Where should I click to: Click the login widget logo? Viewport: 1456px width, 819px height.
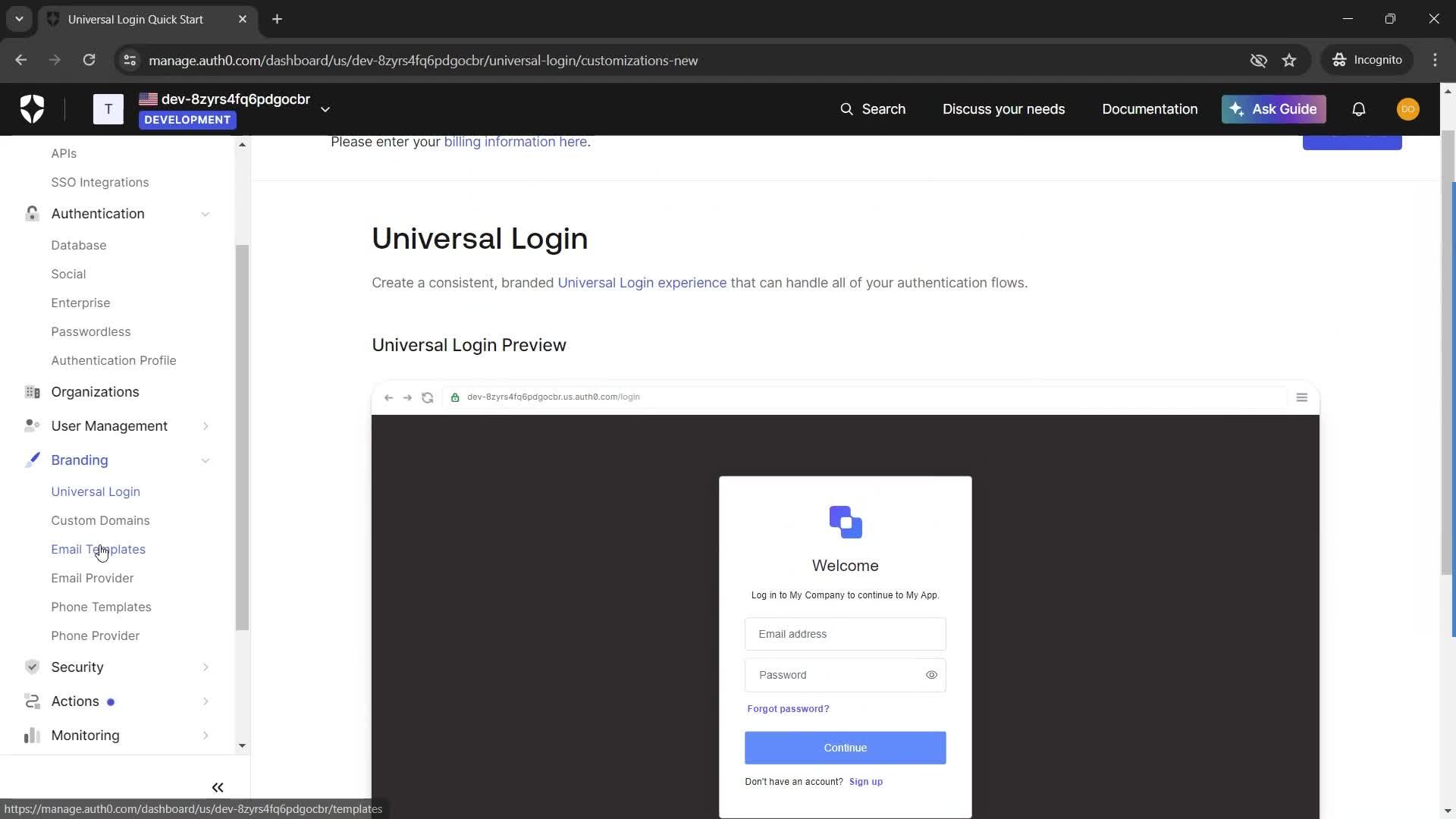pos(846,522)
